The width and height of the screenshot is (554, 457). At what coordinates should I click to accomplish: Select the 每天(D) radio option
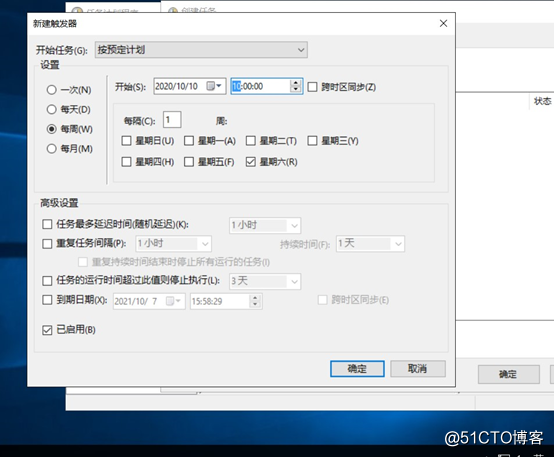click(52, 110)
